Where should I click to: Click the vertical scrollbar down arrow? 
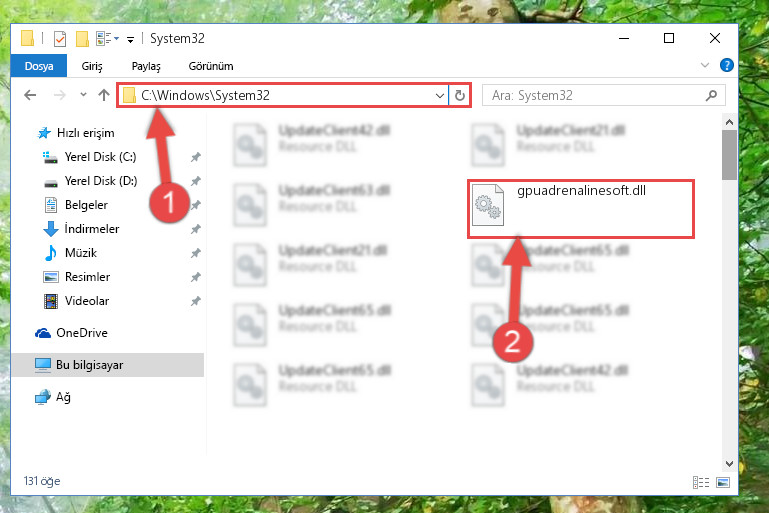point(729,463)
